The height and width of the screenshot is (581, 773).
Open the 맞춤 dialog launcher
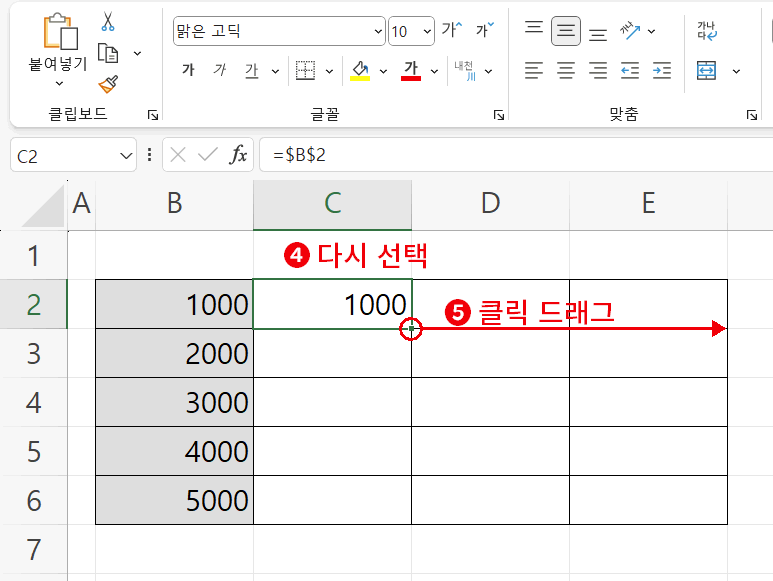point(751,115)
